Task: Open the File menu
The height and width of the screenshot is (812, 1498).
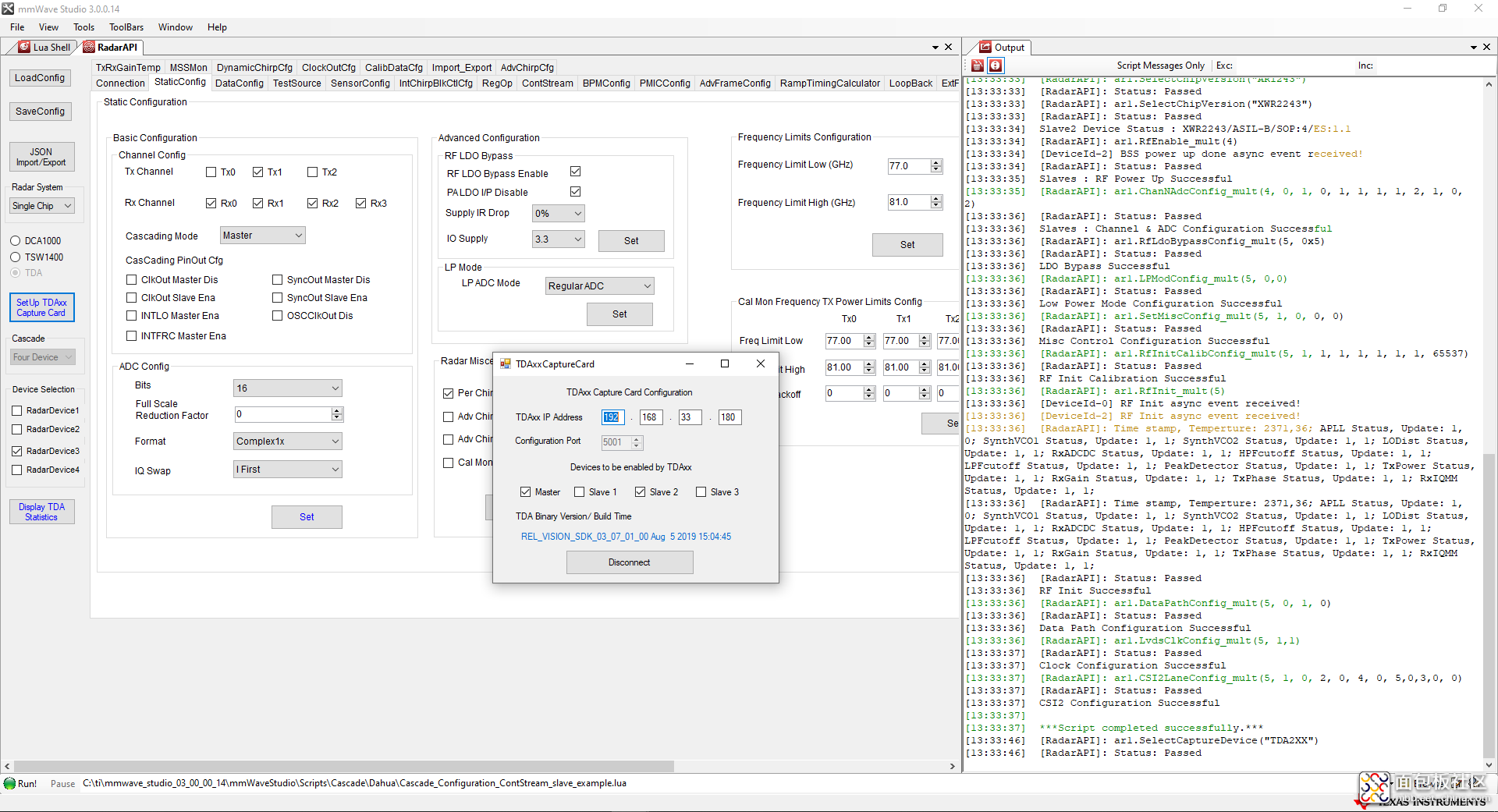Action: click(17, 27)
